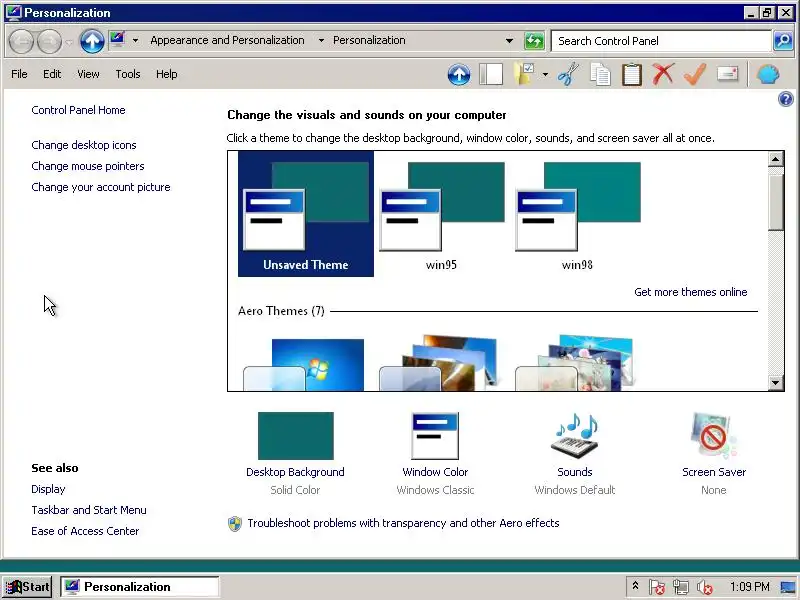
Task: Open the Appearance and Personalization breadcrumb
Action: click(x=227, y=40)
